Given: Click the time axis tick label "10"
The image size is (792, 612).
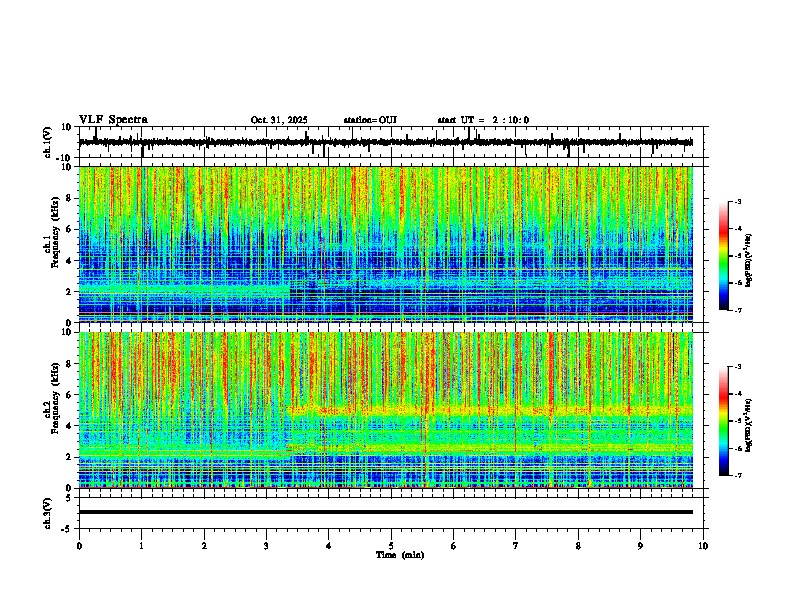Looking at the screenshot, I should click(703, 546).
